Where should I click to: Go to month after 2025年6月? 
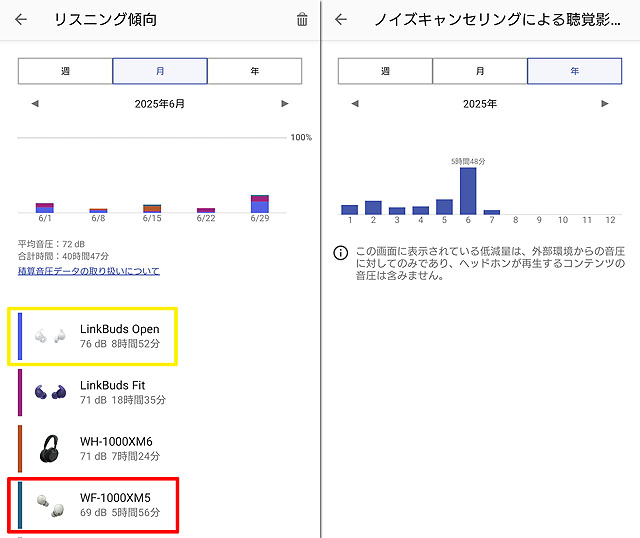coord(285,104)
